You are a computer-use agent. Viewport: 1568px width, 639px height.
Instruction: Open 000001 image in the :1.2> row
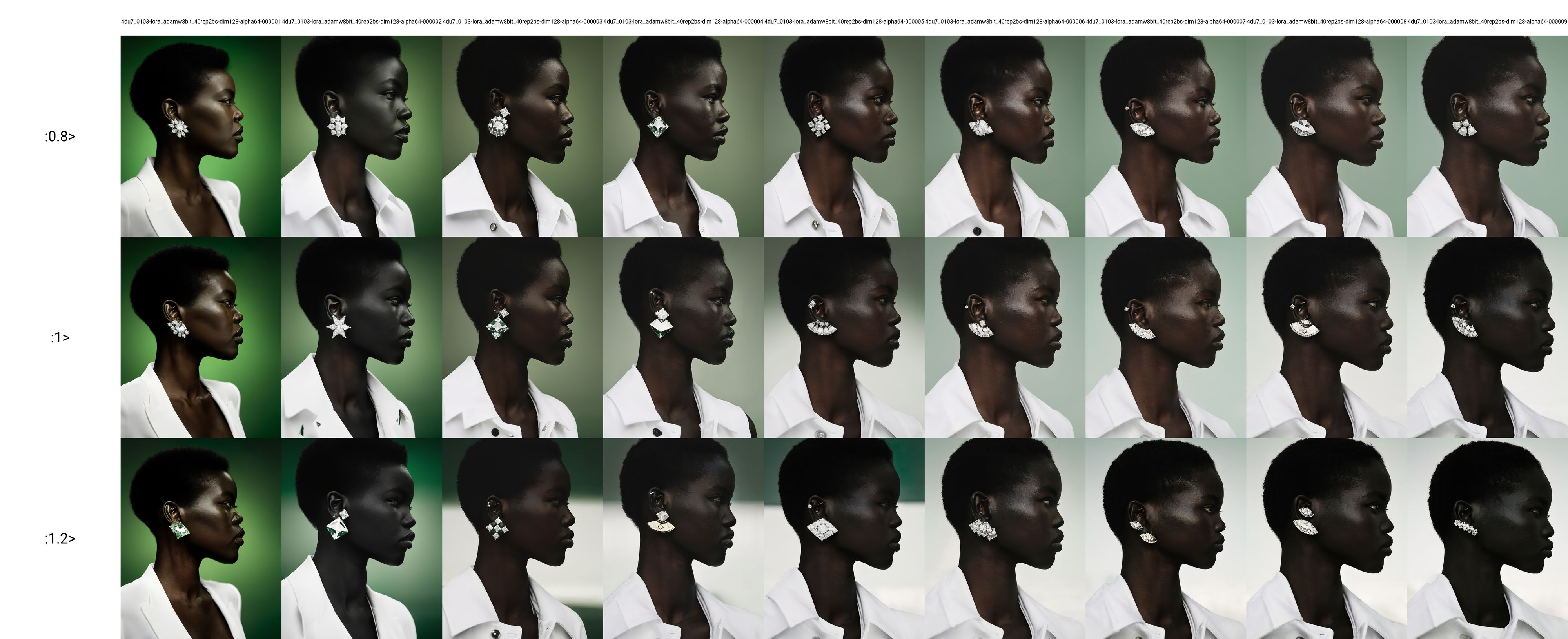pyautogui.click(x=201, y=539)
